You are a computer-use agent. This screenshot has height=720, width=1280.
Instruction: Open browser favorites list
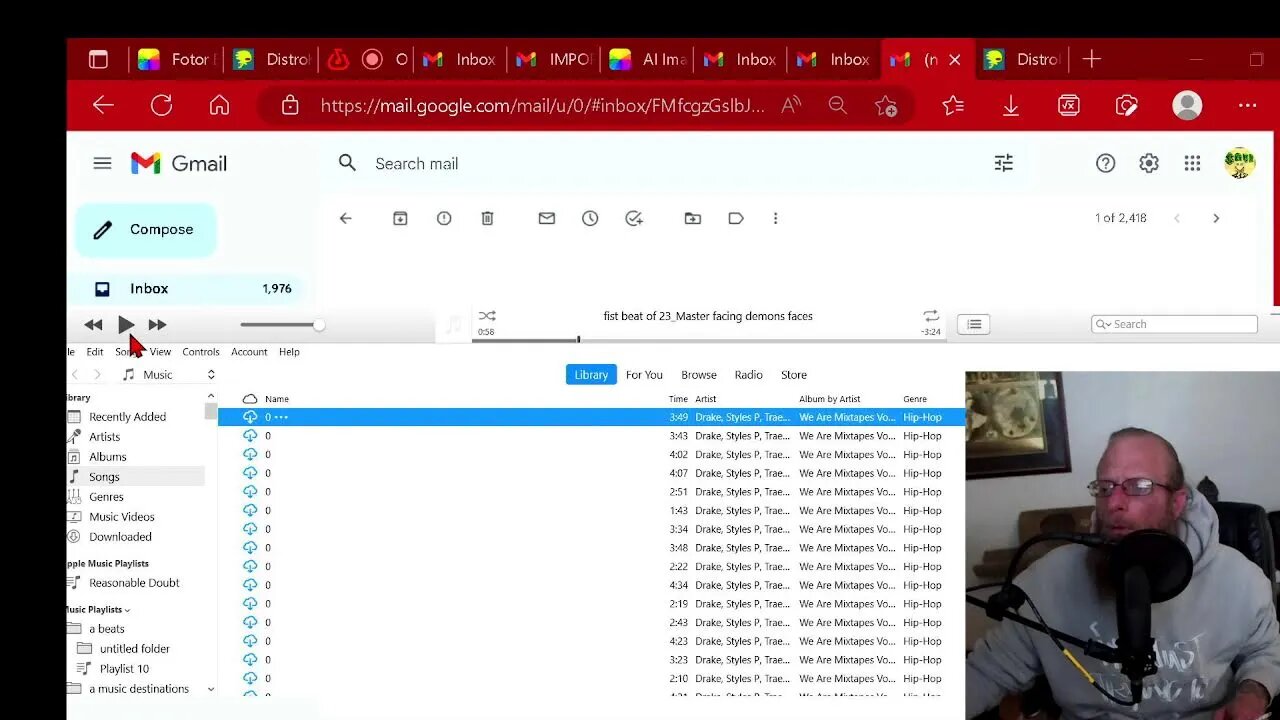tap(953, 105)
